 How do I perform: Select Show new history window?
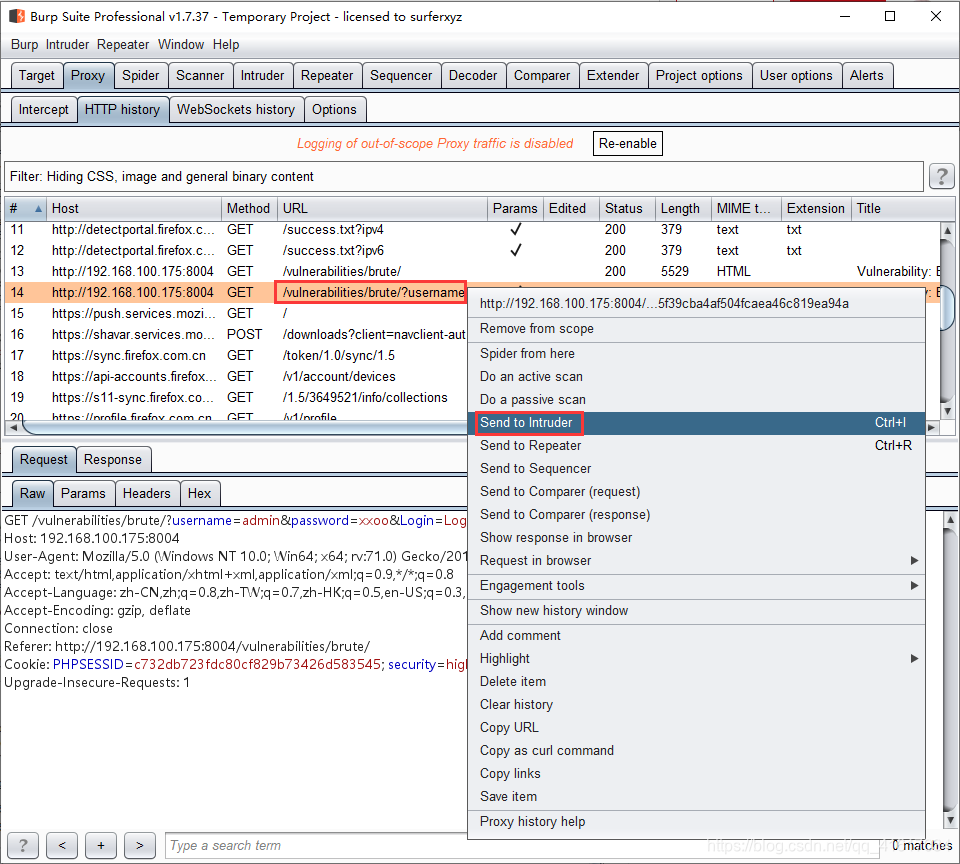point(696,610)
